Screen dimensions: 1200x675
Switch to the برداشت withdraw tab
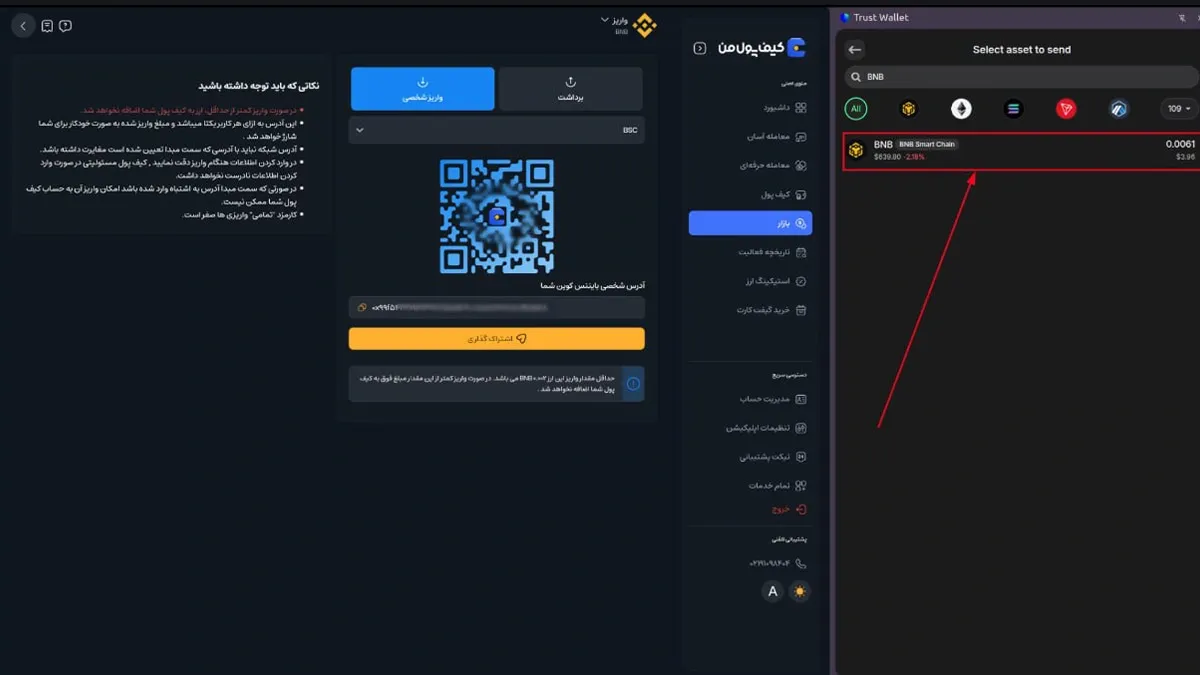point(570,89)
